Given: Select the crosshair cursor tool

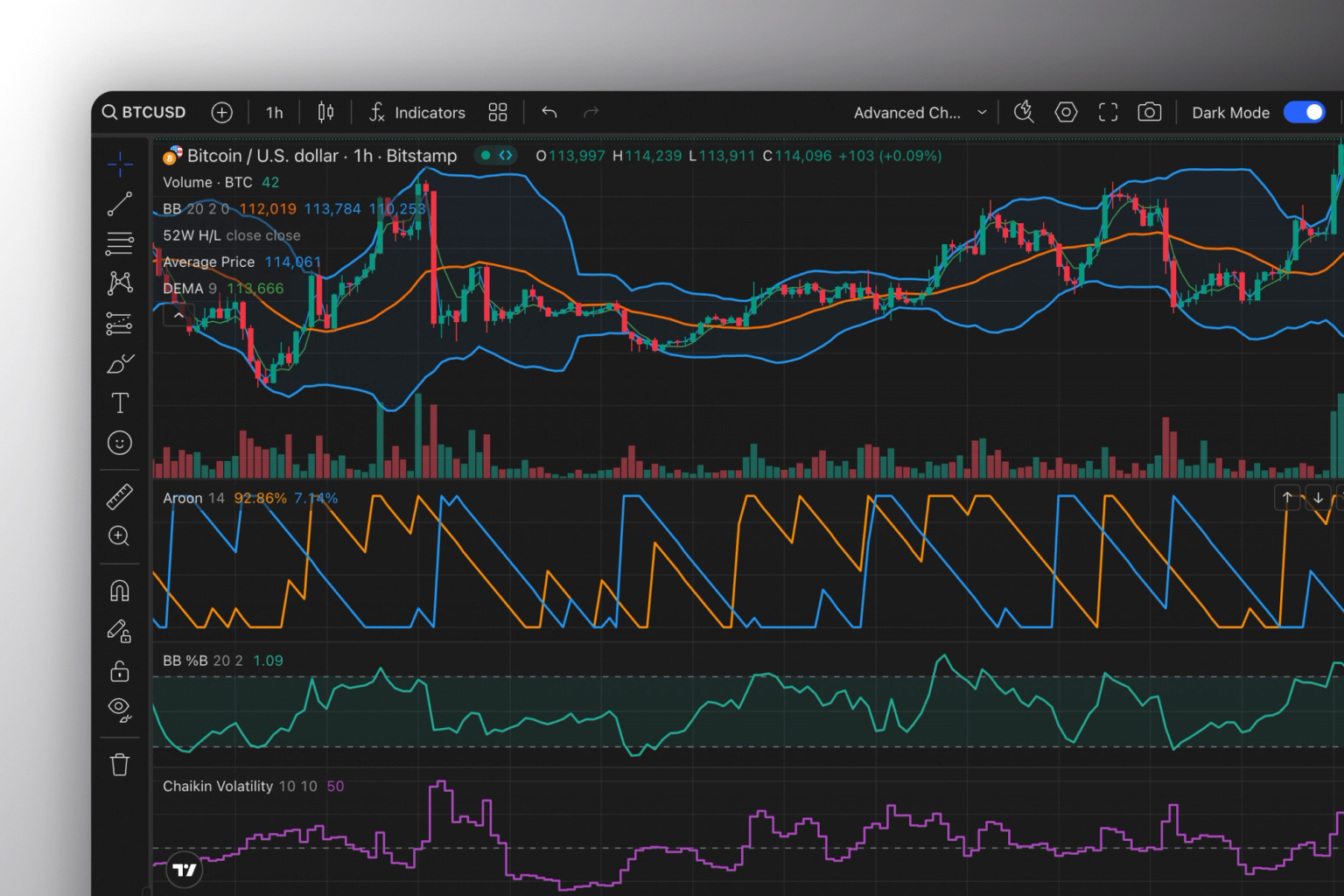Looking at the screenshot, I should 120,164.
